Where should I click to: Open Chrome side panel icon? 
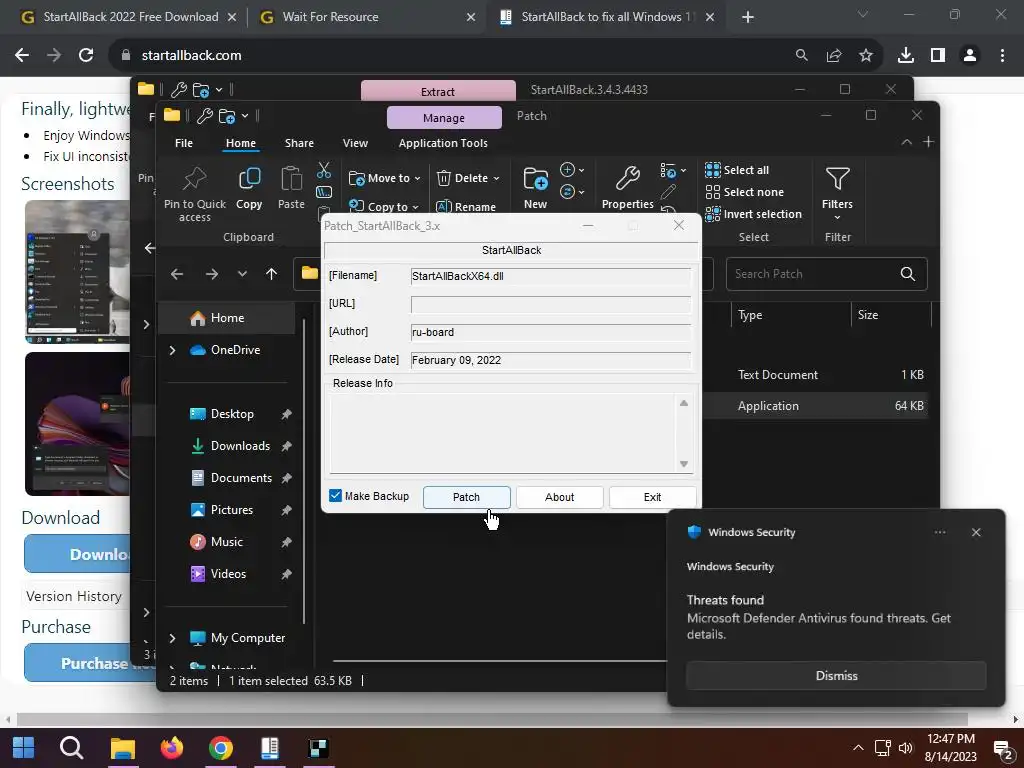click(x=938, y=56)
